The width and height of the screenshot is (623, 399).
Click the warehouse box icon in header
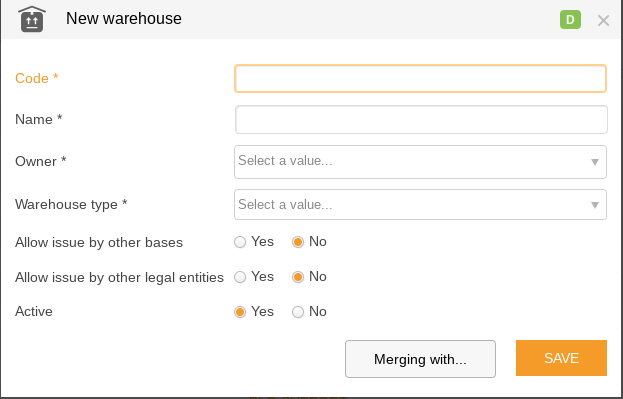click(x=32, y=19)
